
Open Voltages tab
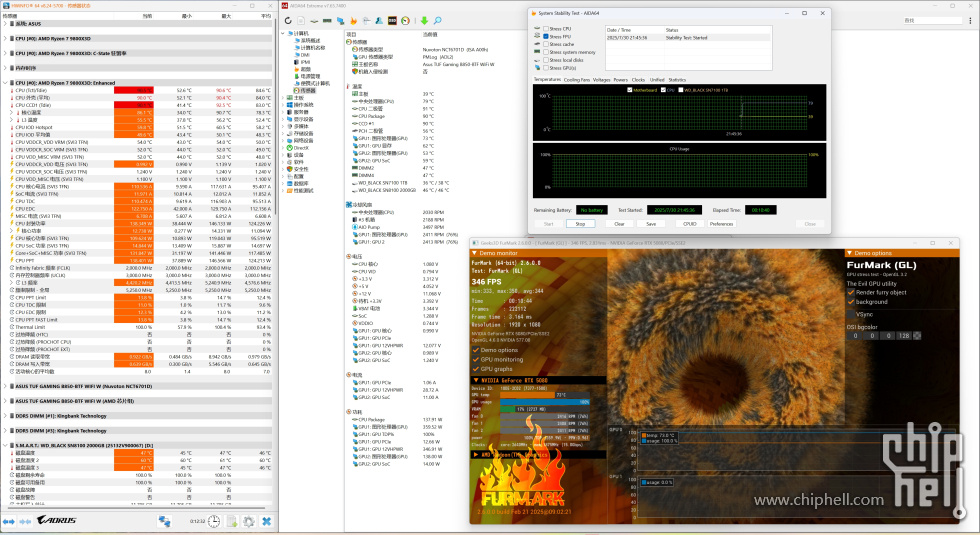(x=601, y=80)
